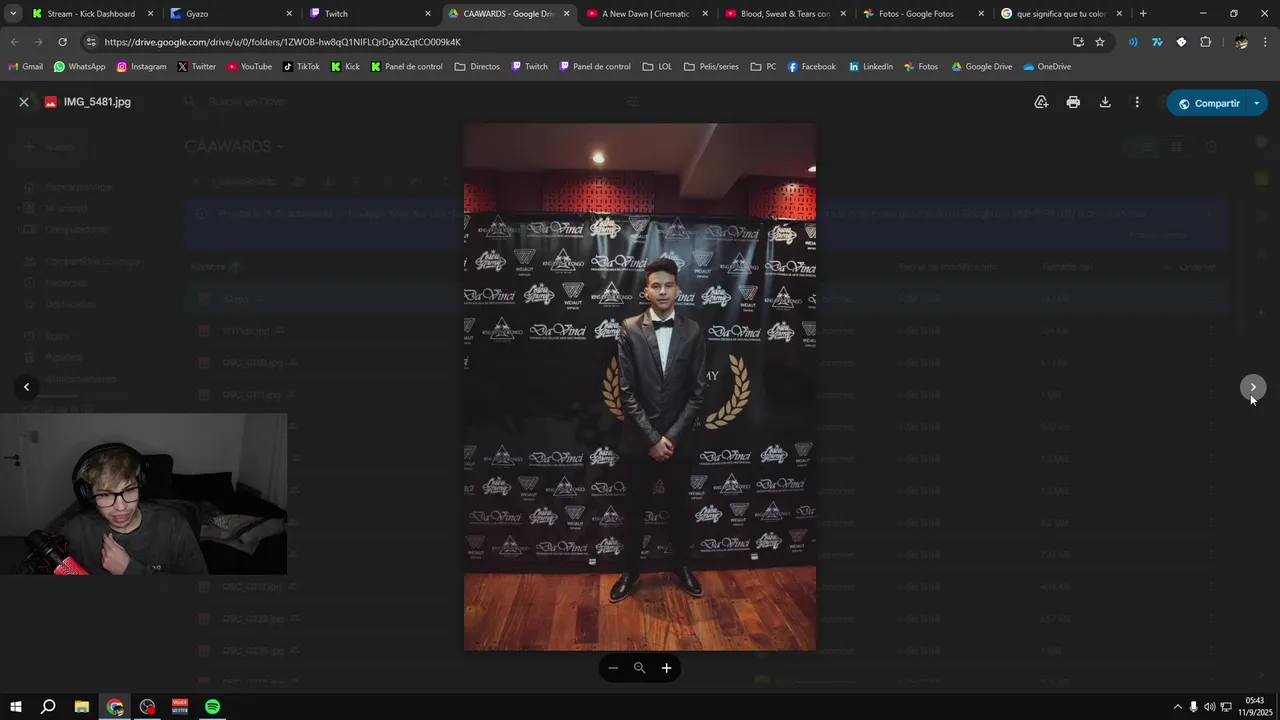The height and width of the screenshot is (720, 1280).
Task: Click the previewed photo of the man
Action: click(640, 387)
